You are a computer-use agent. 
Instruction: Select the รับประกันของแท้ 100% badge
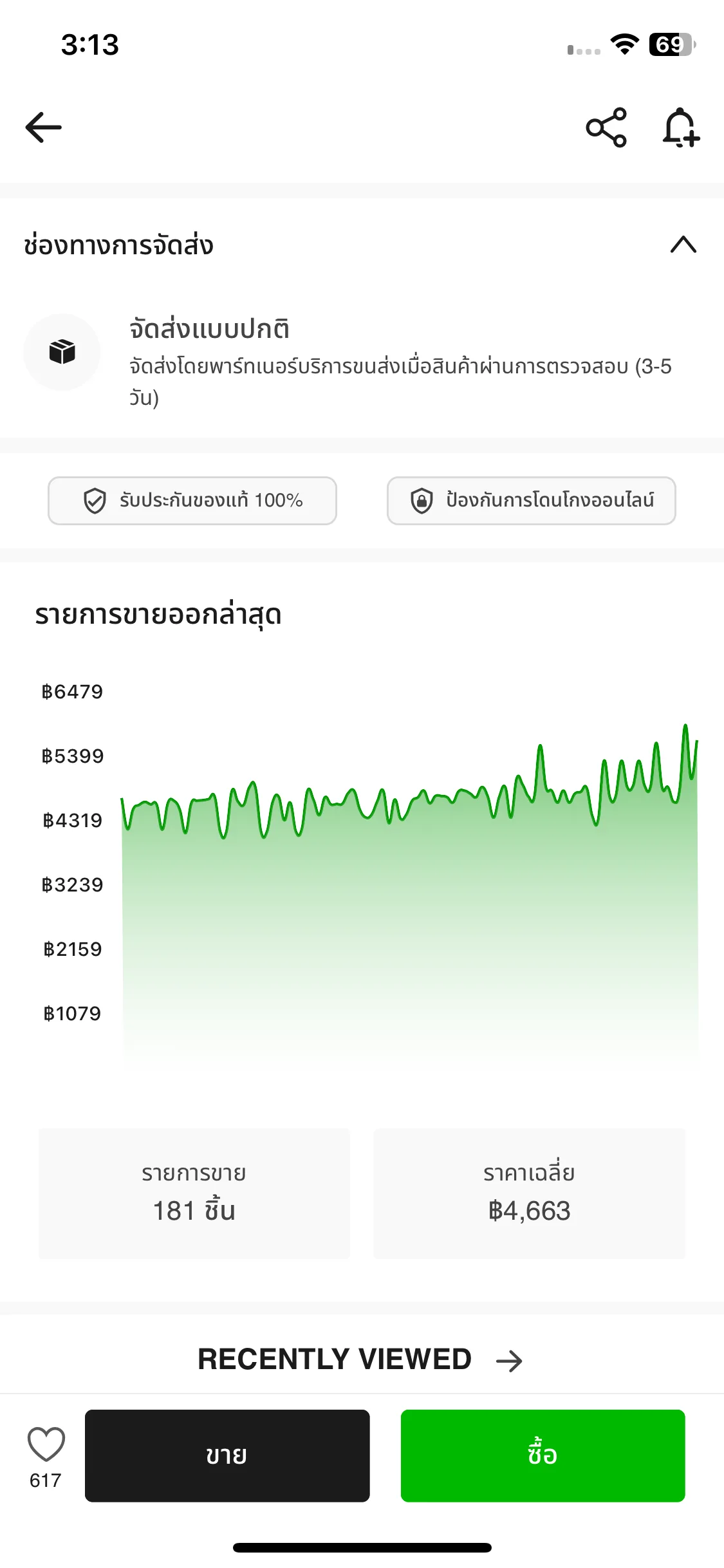coord(192,501)
